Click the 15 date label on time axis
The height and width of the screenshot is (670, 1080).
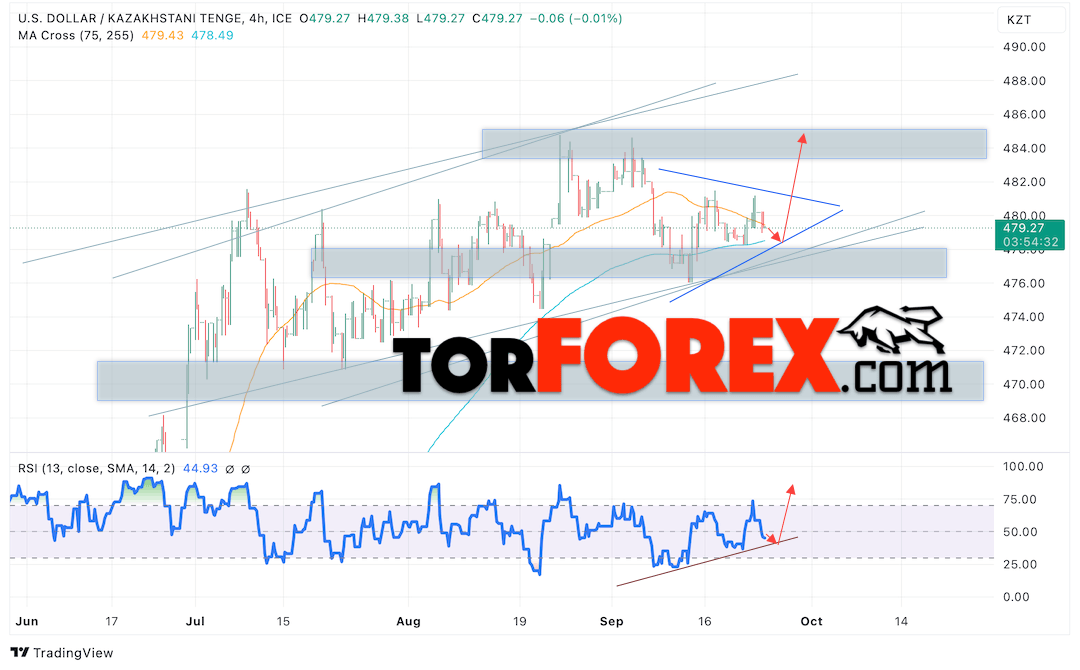click(283, 621)
